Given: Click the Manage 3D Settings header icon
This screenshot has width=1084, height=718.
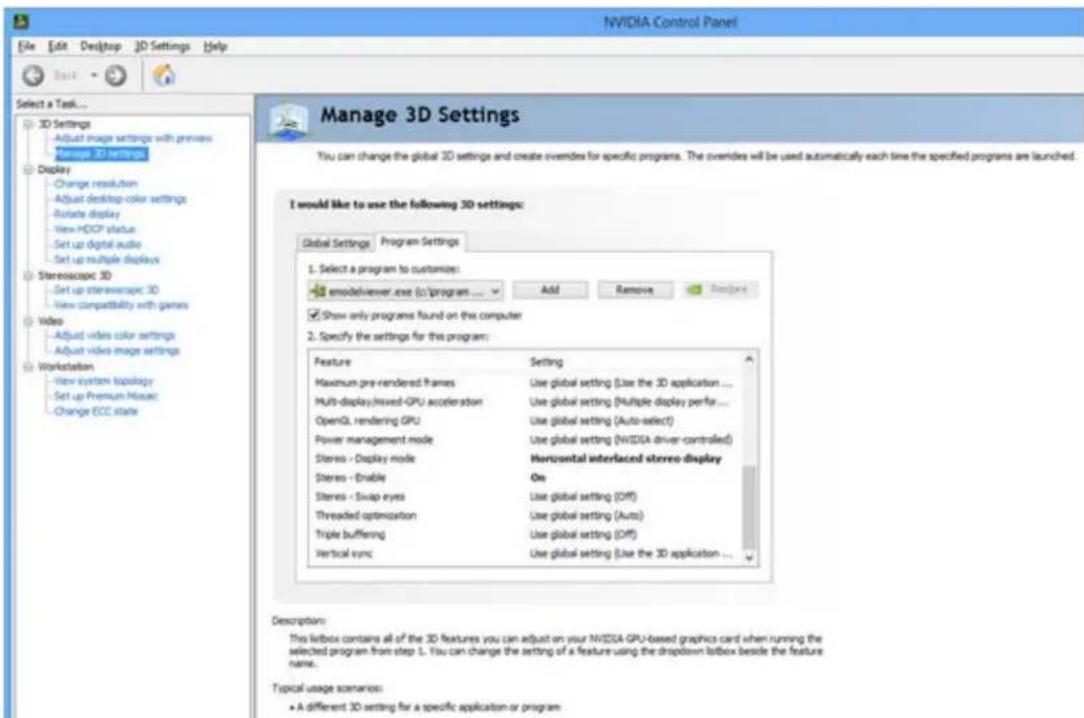Looking at the screenshot, I should [x=288, y=120].
